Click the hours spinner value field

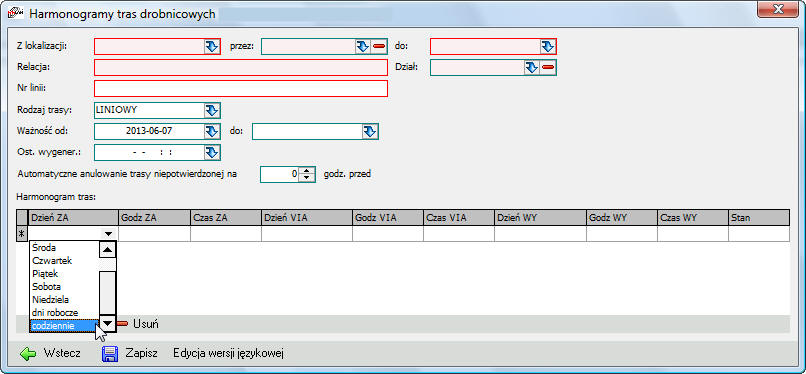pyautogui.click(x=280, y=174)
